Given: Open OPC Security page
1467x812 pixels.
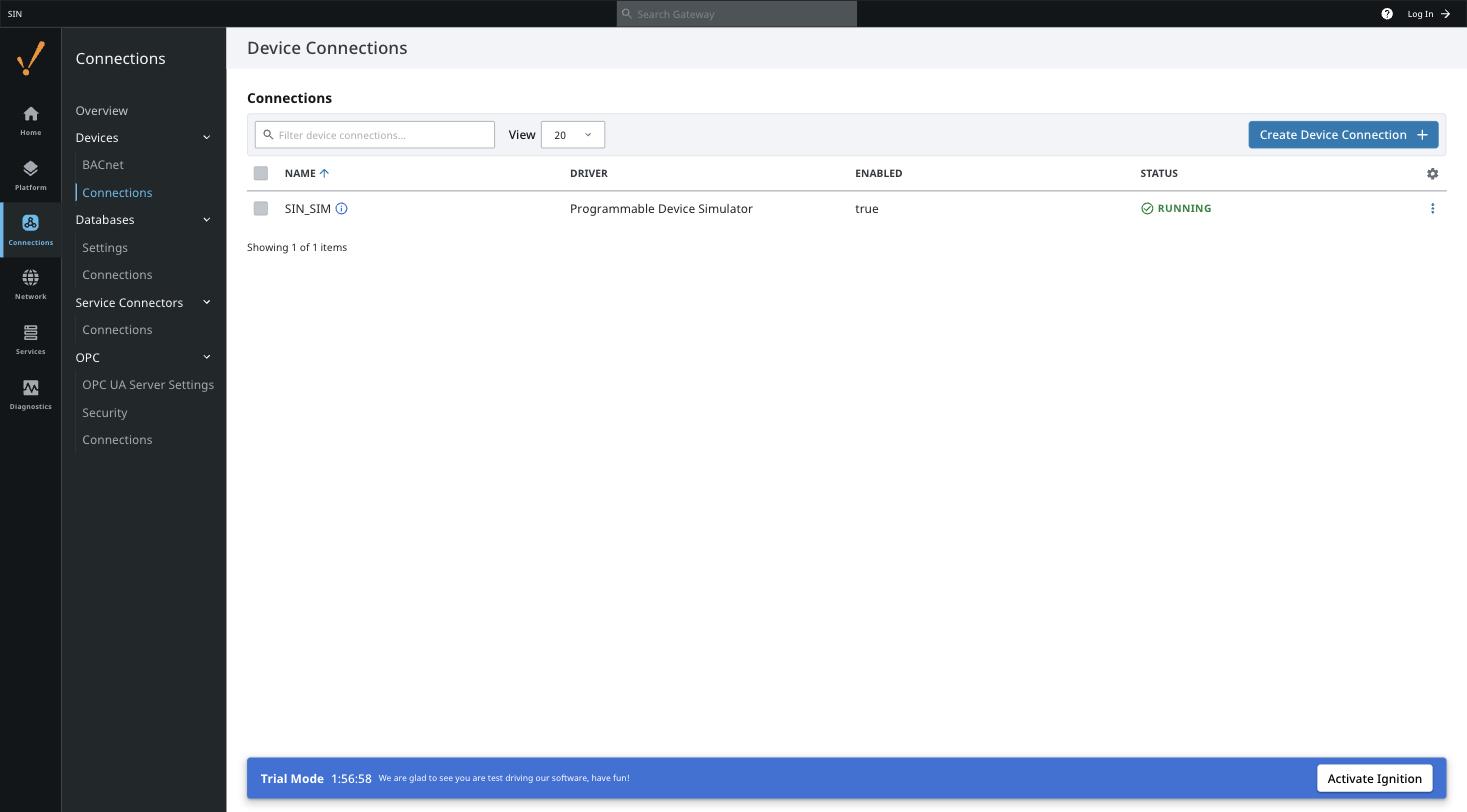Looking at the screenshot, I should click(105, 413).
